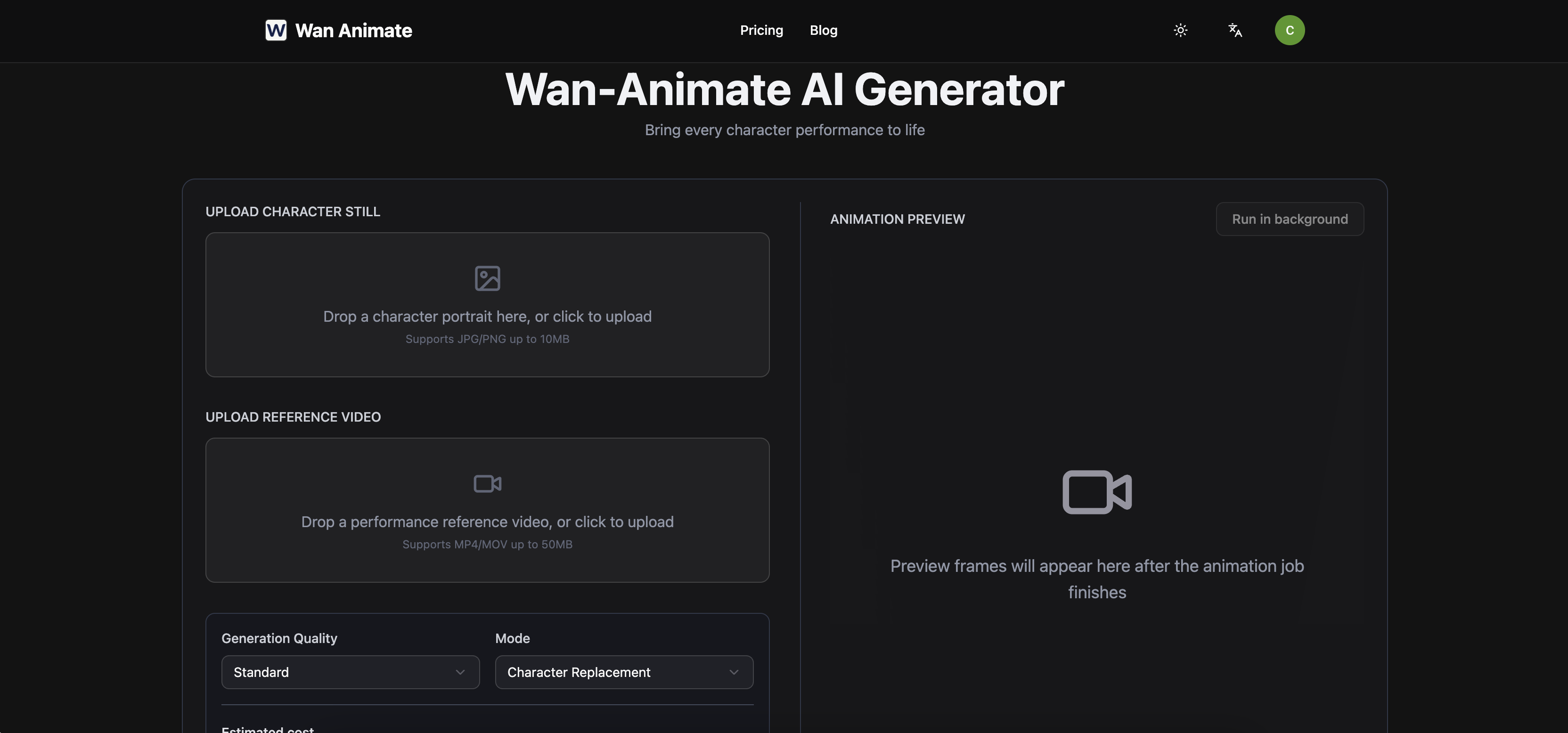Open the Generation Quality Standard dropdown

tap(350, 672)
